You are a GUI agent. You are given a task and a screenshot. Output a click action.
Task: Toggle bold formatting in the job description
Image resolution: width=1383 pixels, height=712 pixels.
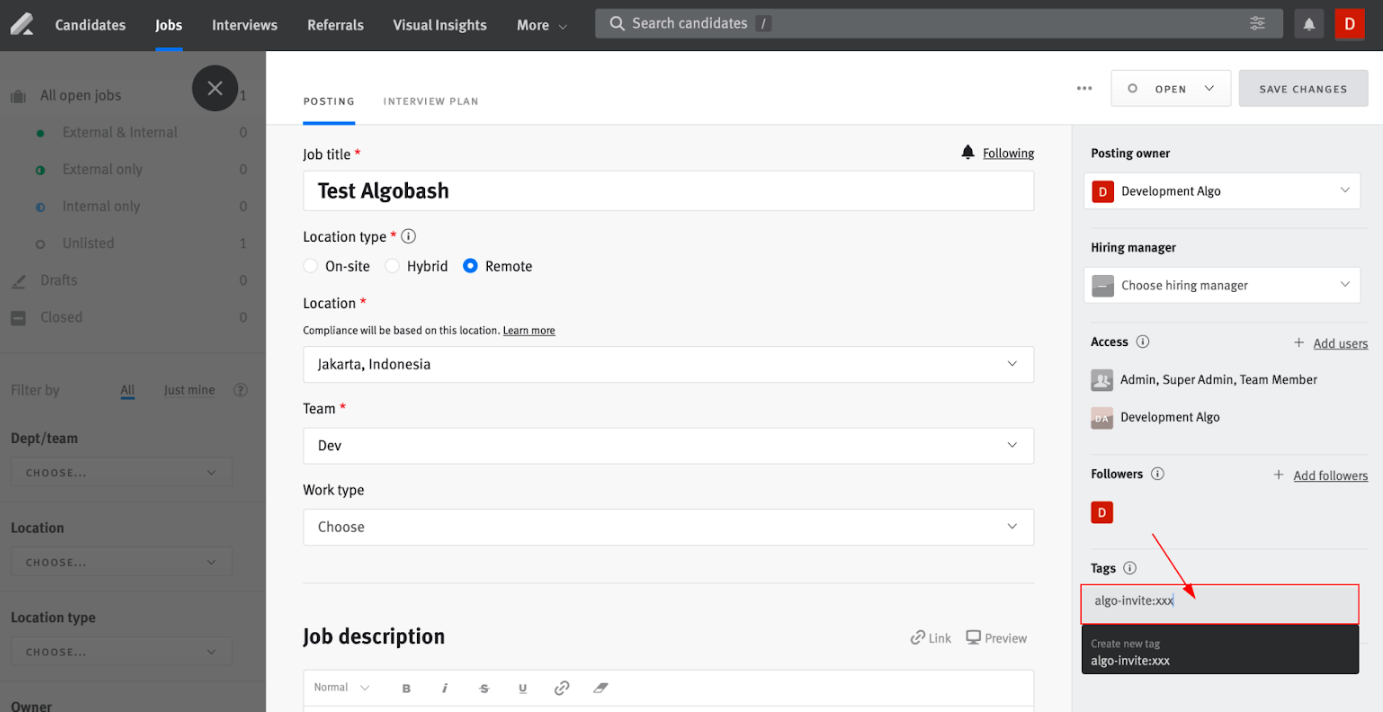pyautogui.click(x=406, y=688)
